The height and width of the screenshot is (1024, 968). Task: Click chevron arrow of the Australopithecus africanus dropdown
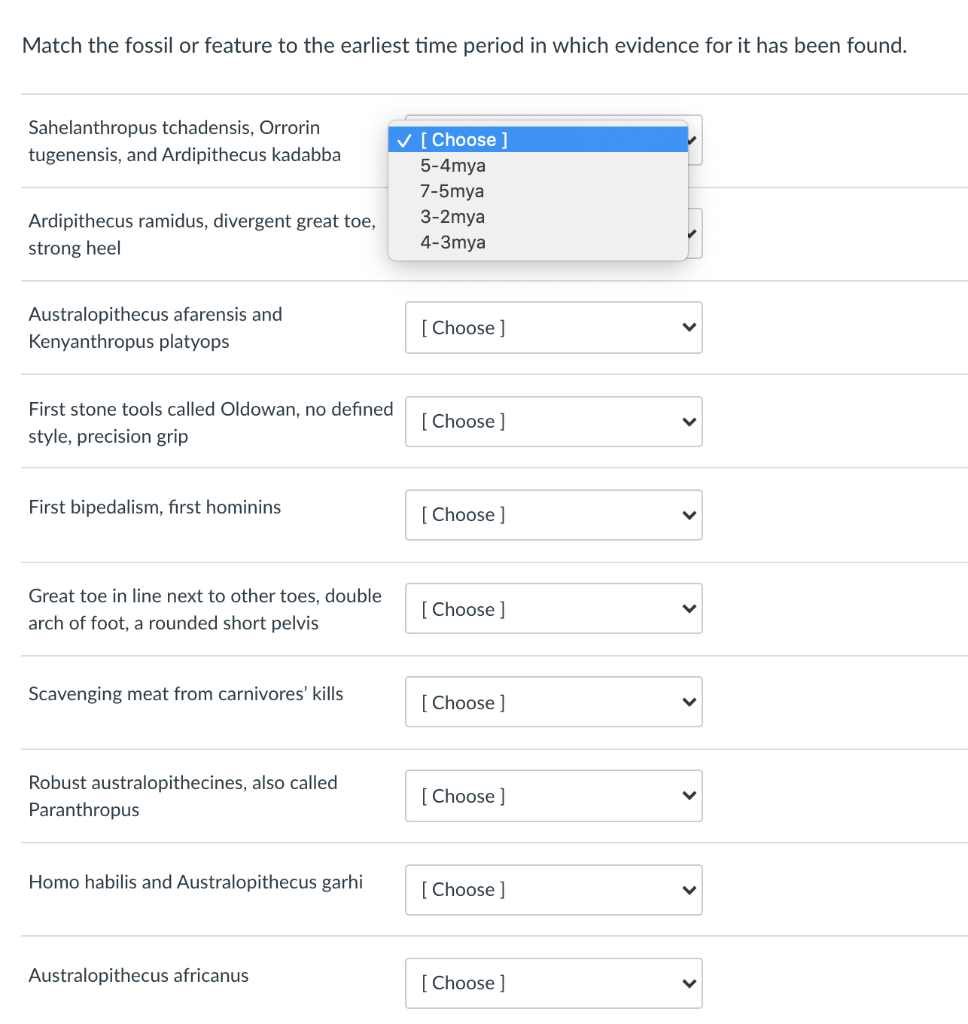coord(687,983)
